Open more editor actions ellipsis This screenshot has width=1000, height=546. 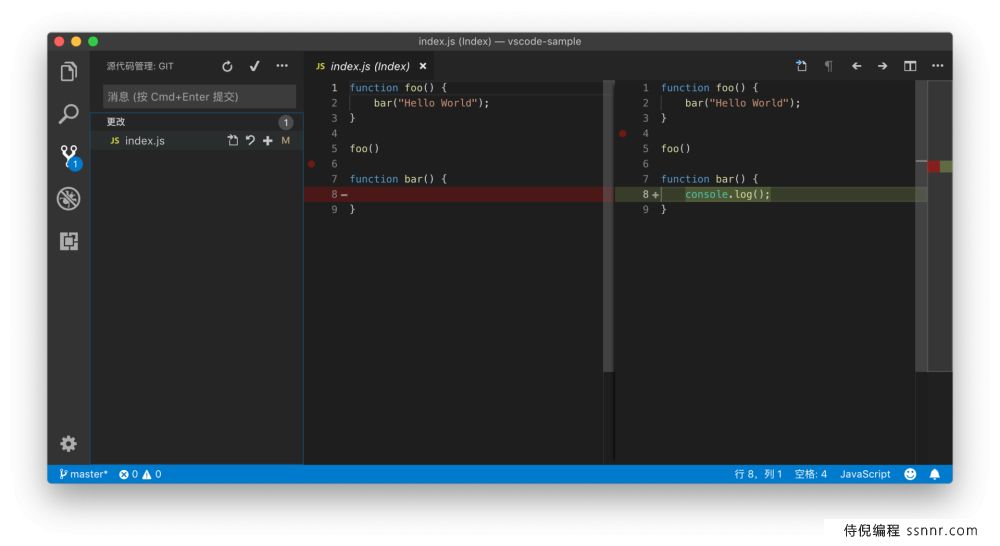[938, 66]
